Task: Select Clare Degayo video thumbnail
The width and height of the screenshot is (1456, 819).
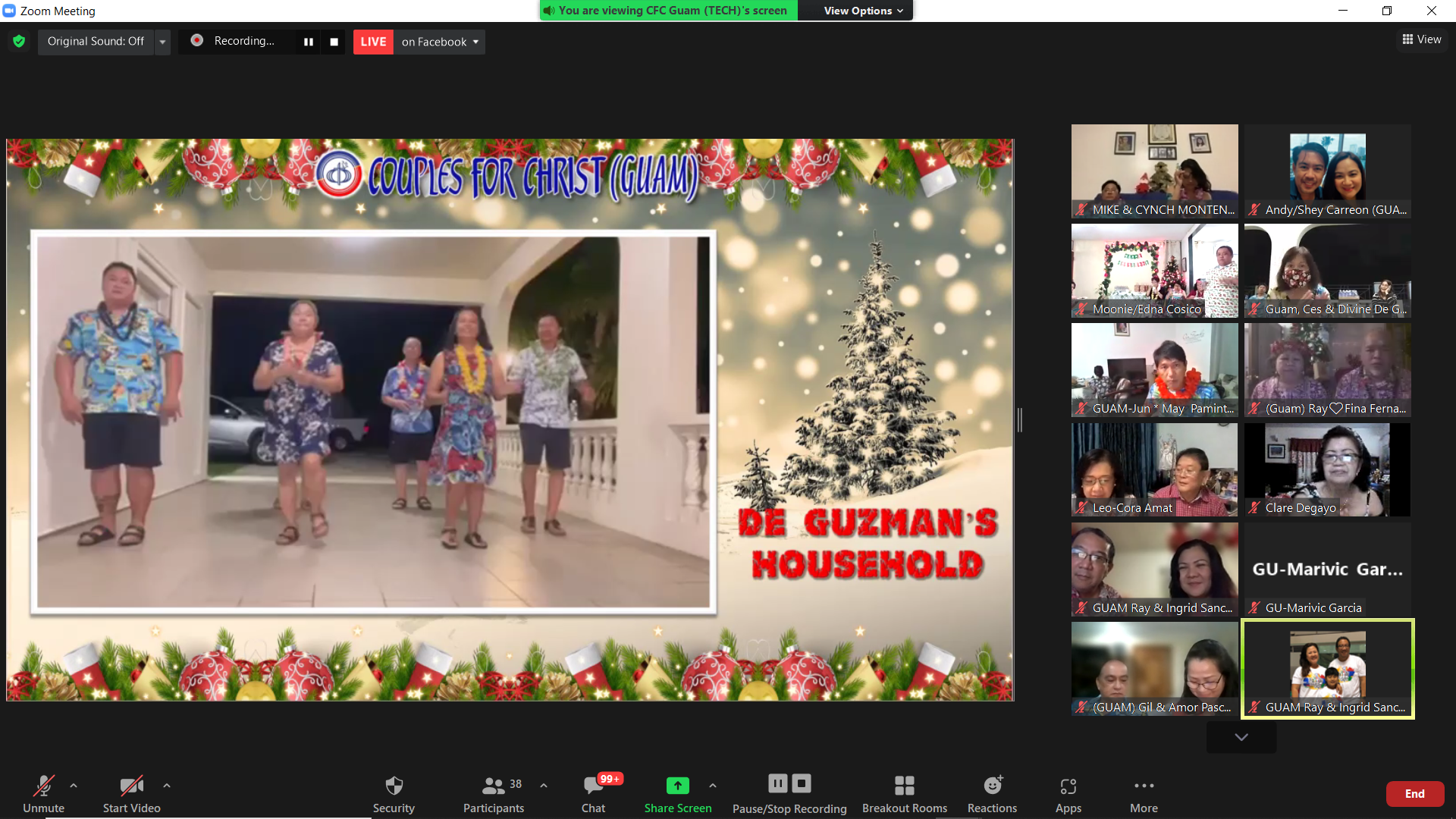Action: 1327,469
